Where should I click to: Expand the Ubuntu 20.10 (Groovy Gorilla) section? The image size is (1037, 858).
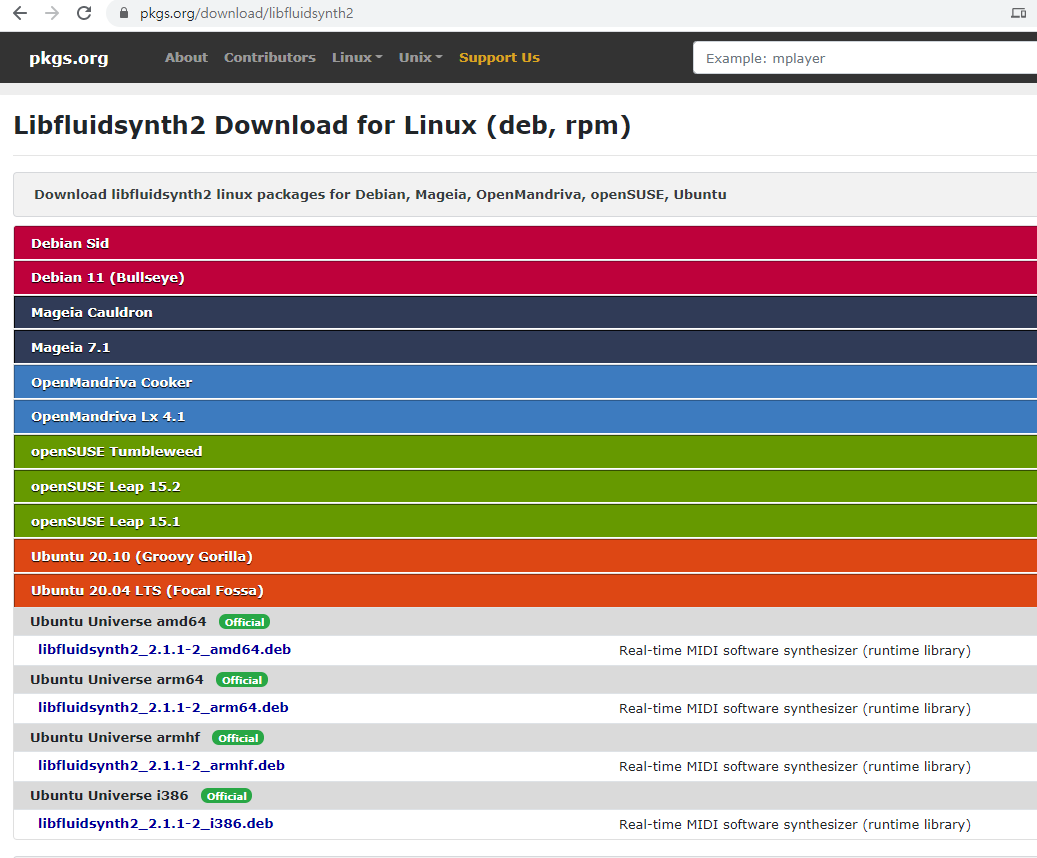(525, 556)
